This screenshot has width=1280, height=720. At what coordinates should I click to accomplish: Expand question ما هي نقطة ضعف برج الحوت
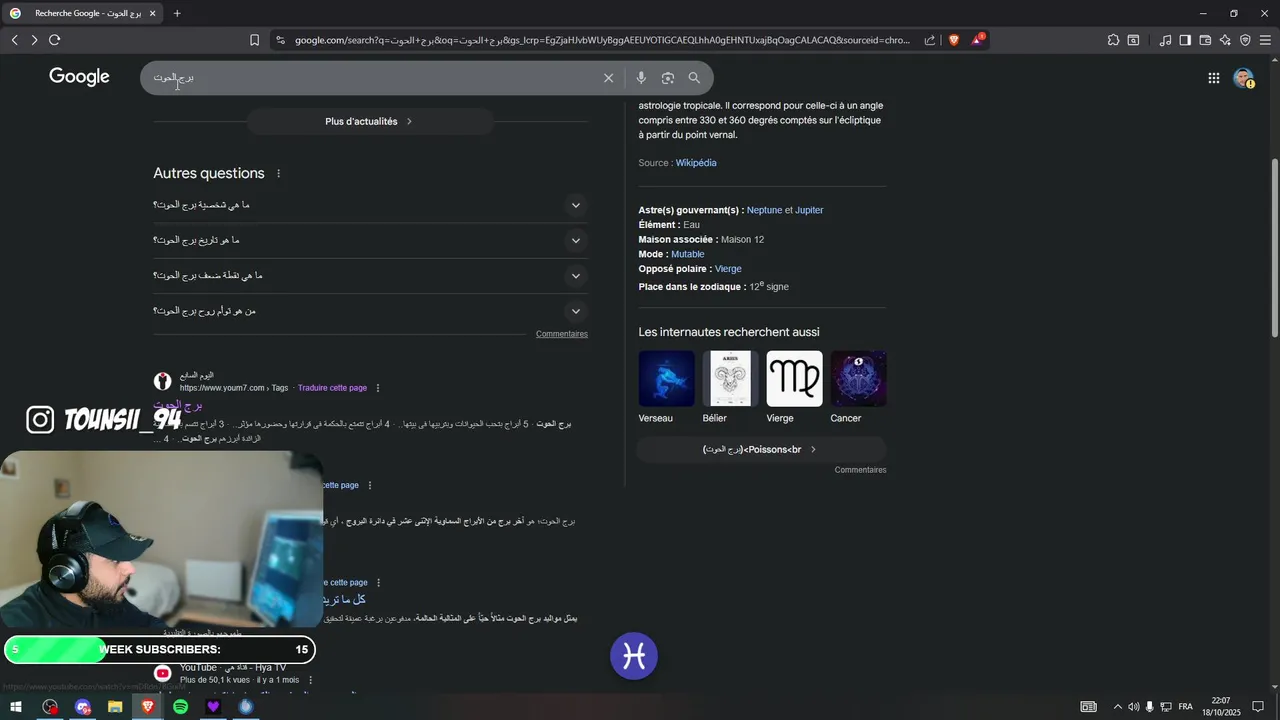pos(370,275)
